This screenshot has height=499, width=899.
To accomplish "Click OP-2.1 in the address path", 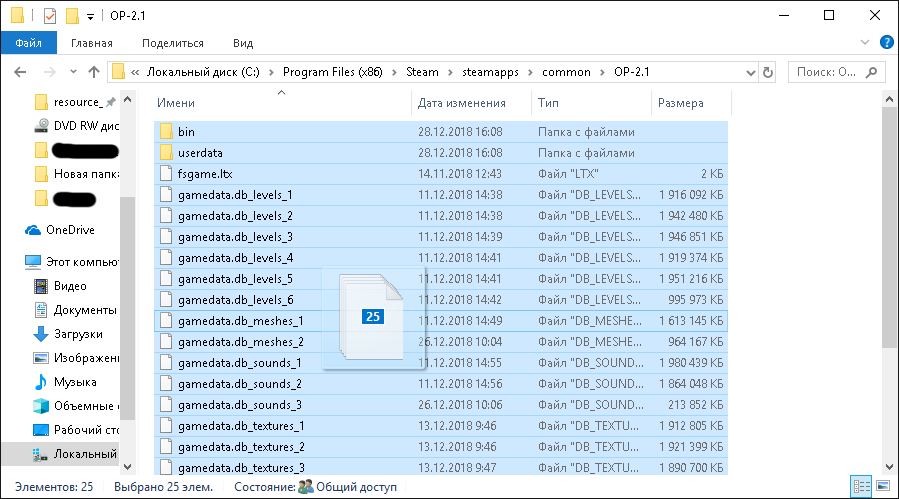I will tap(631, 72).
